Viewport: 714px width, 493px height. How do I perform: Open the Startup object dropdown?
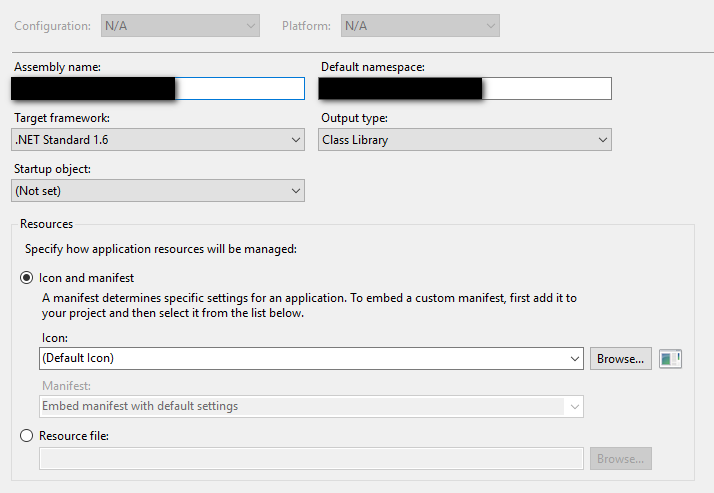(158, 191)
